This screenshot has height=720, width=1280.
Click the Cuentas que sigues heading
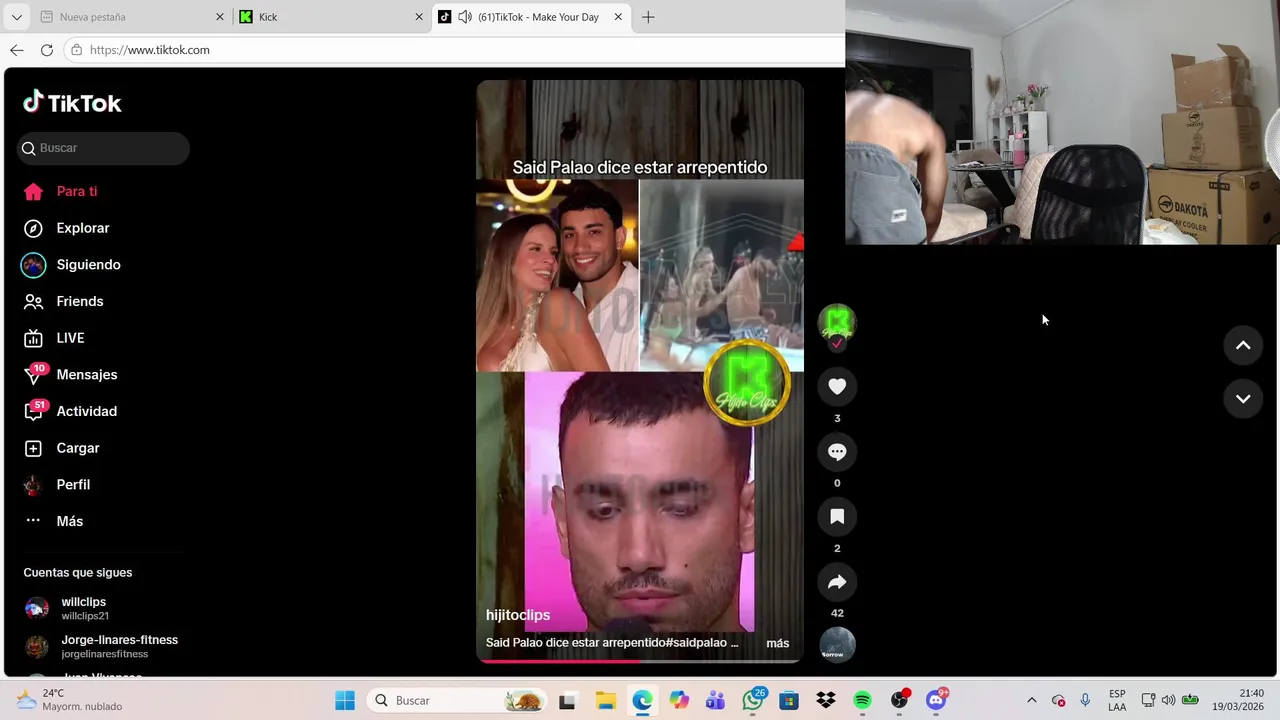click(78, 573)
